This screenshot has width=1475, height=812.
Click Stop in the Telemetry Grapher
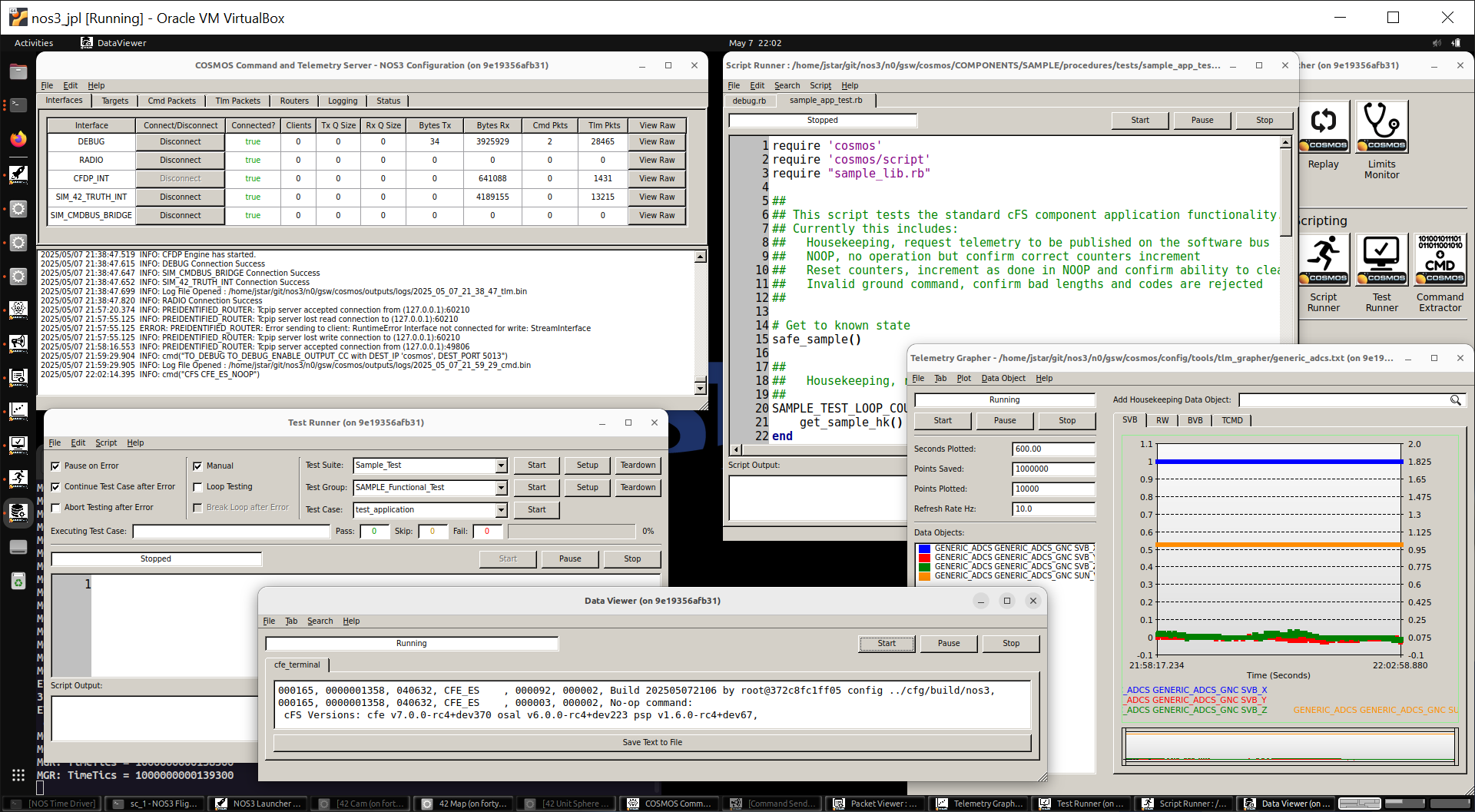1067,421
